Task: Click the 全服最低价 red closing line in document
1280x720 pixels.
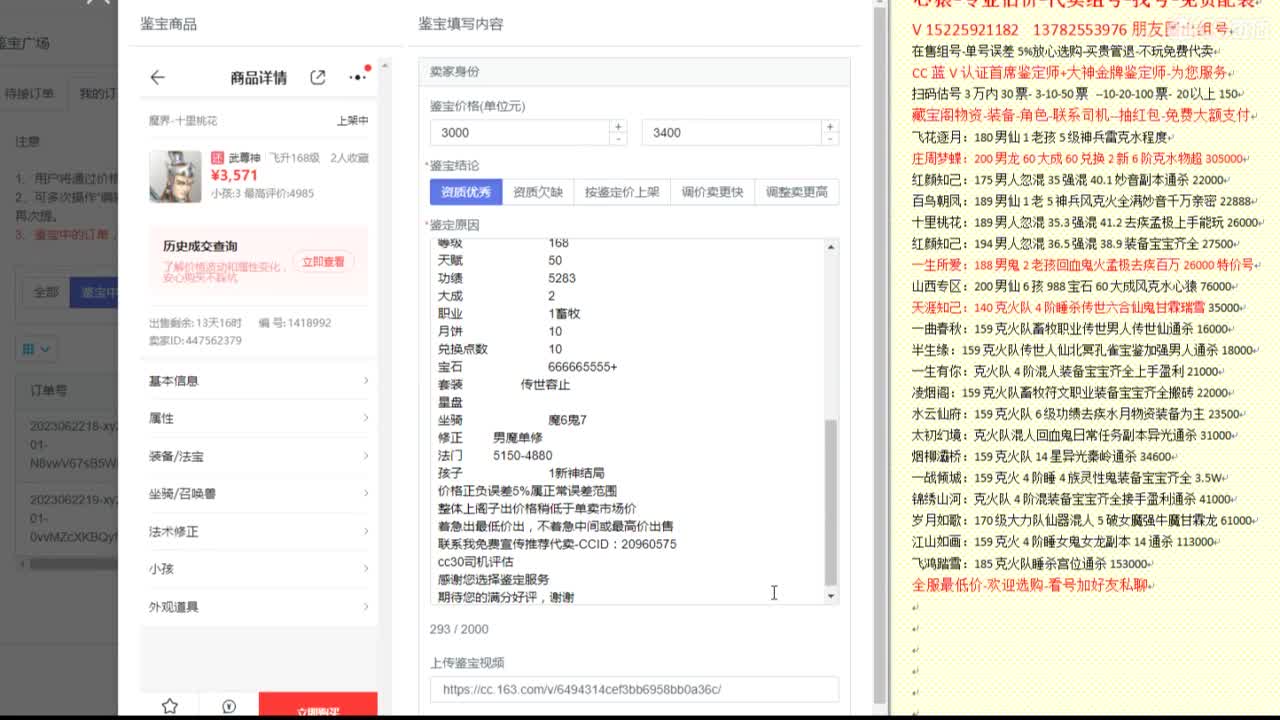Action: (1033, 585)
